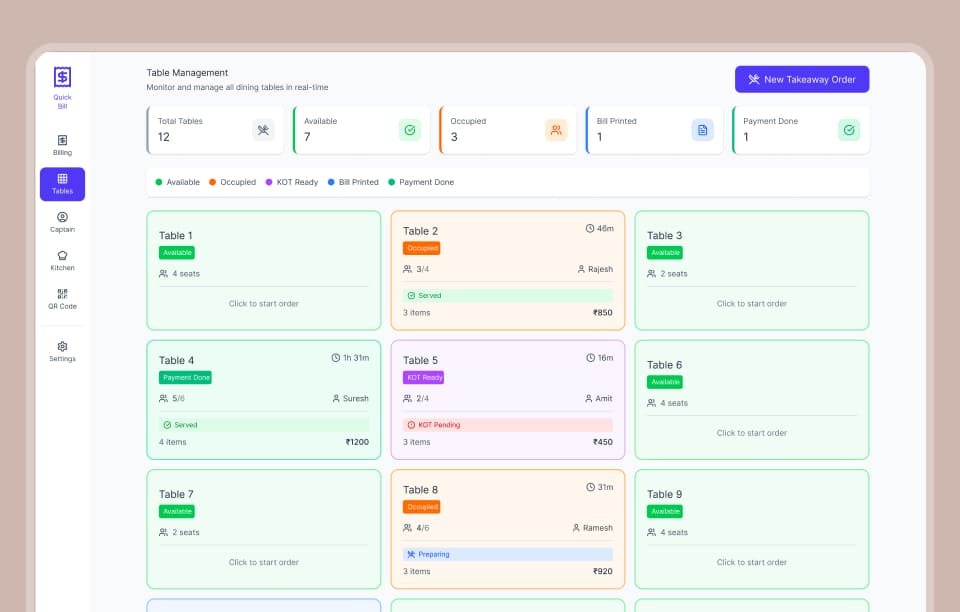Select the Available summary card

[361, 130]
